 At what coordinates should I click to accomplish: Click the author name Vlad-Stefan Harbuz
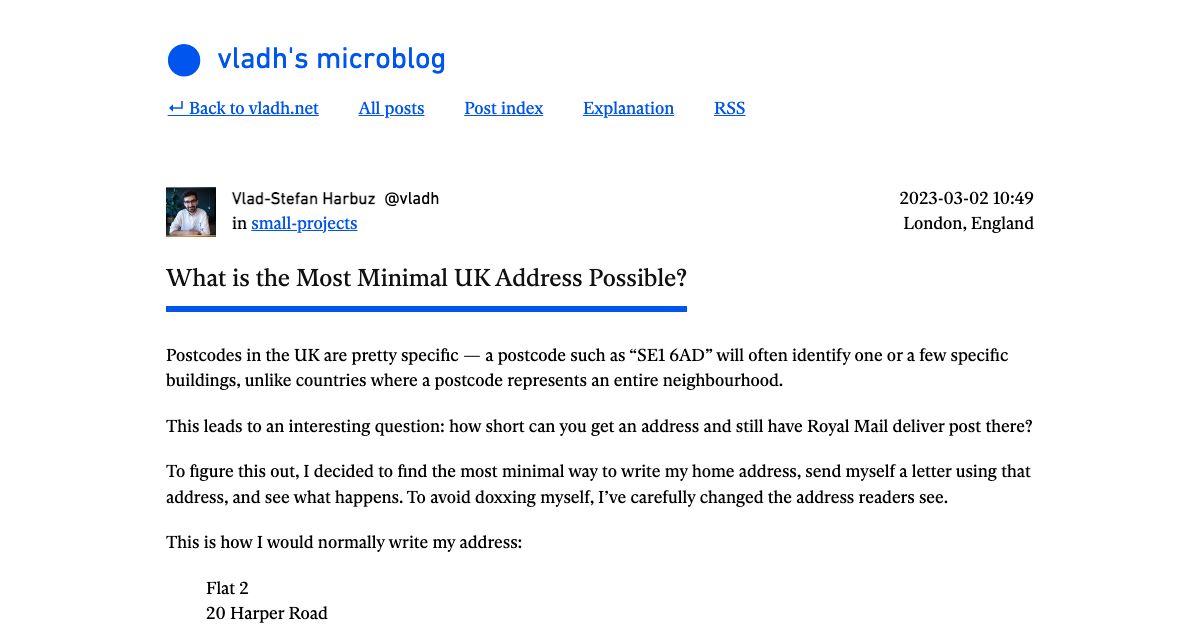coord(302,198)
